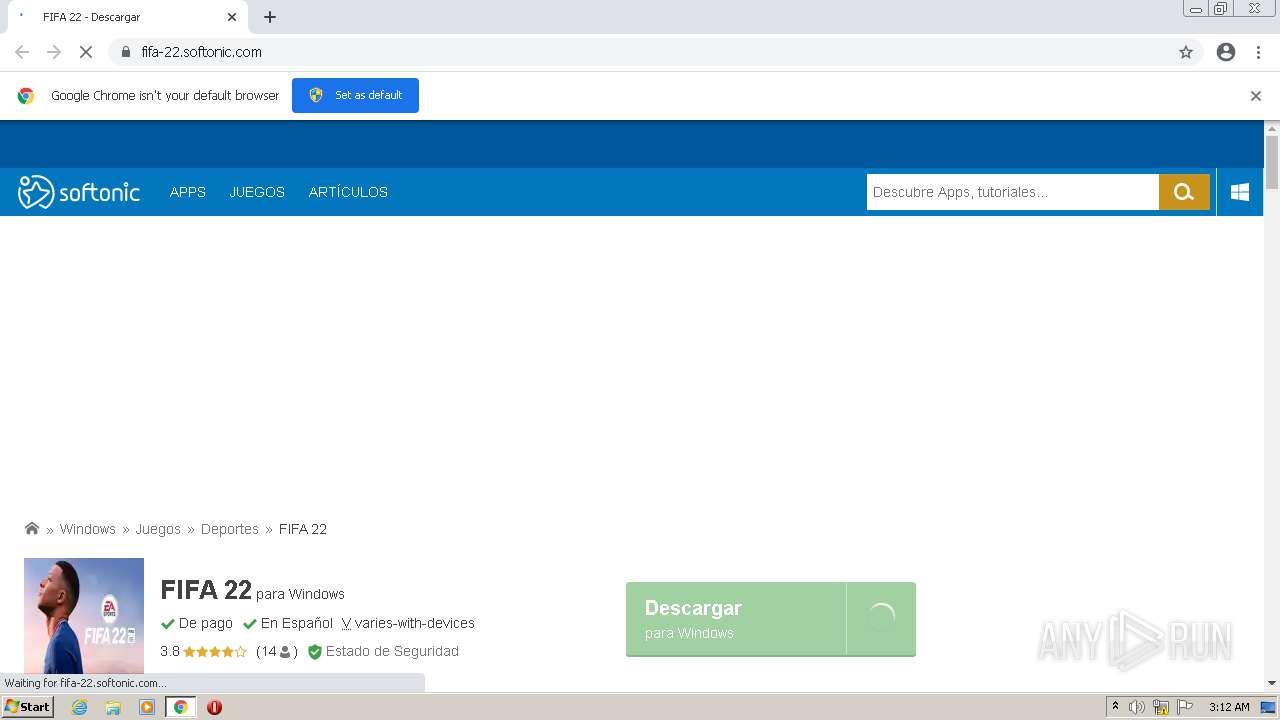
Task: Stop loading the page
Action: 86,52
